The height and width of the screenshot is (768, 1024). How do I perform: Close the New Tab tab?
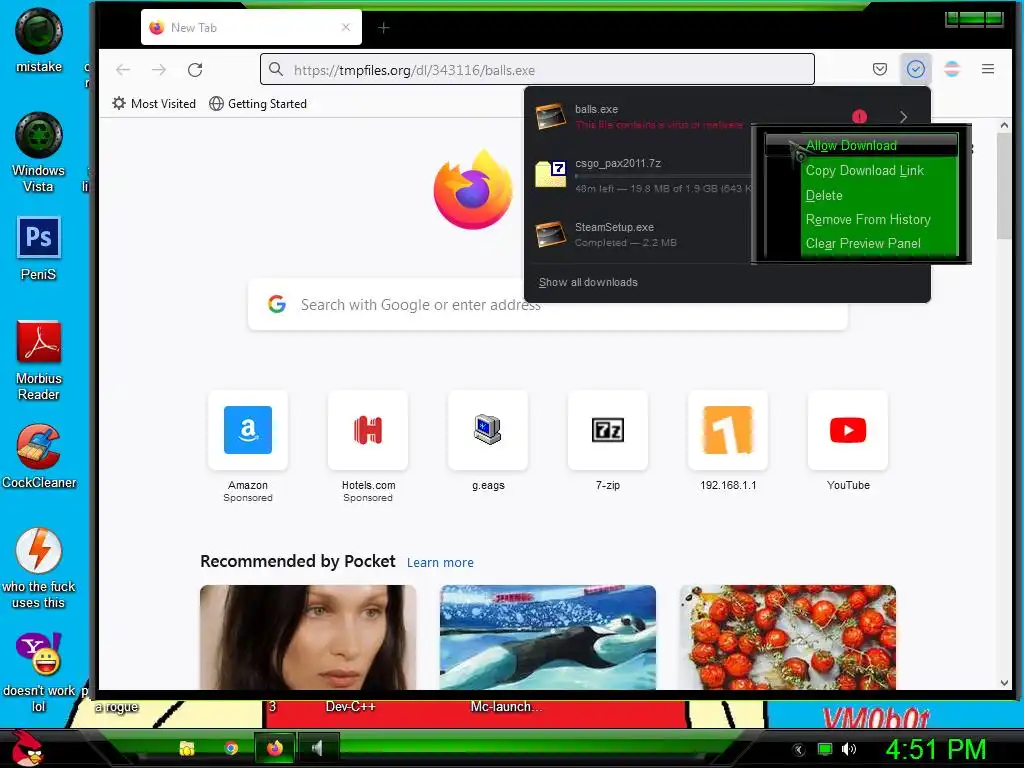[x=346, y=27]
